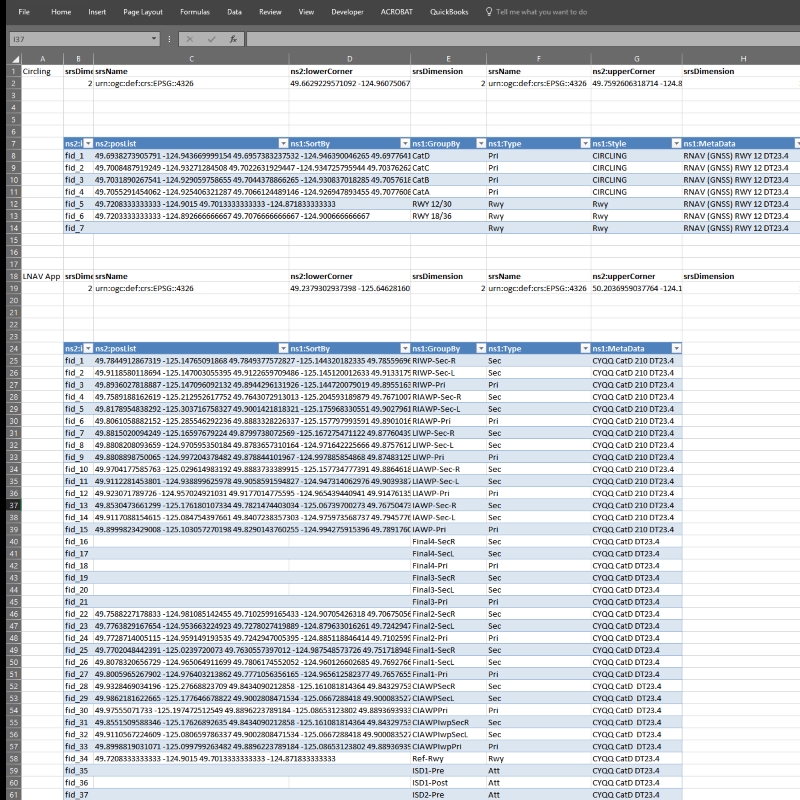800x800 pixels.
Task: Select the Developer tab
Action: pyautogui.click(x=347, y=12)
